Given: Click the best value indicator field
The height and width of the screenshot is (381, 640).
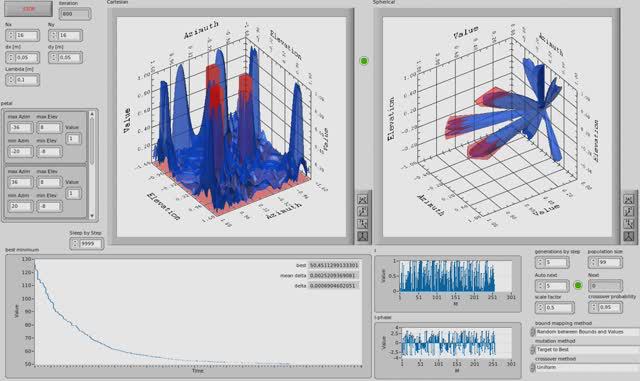Looking at the screenshot, I should pos(333,265).
